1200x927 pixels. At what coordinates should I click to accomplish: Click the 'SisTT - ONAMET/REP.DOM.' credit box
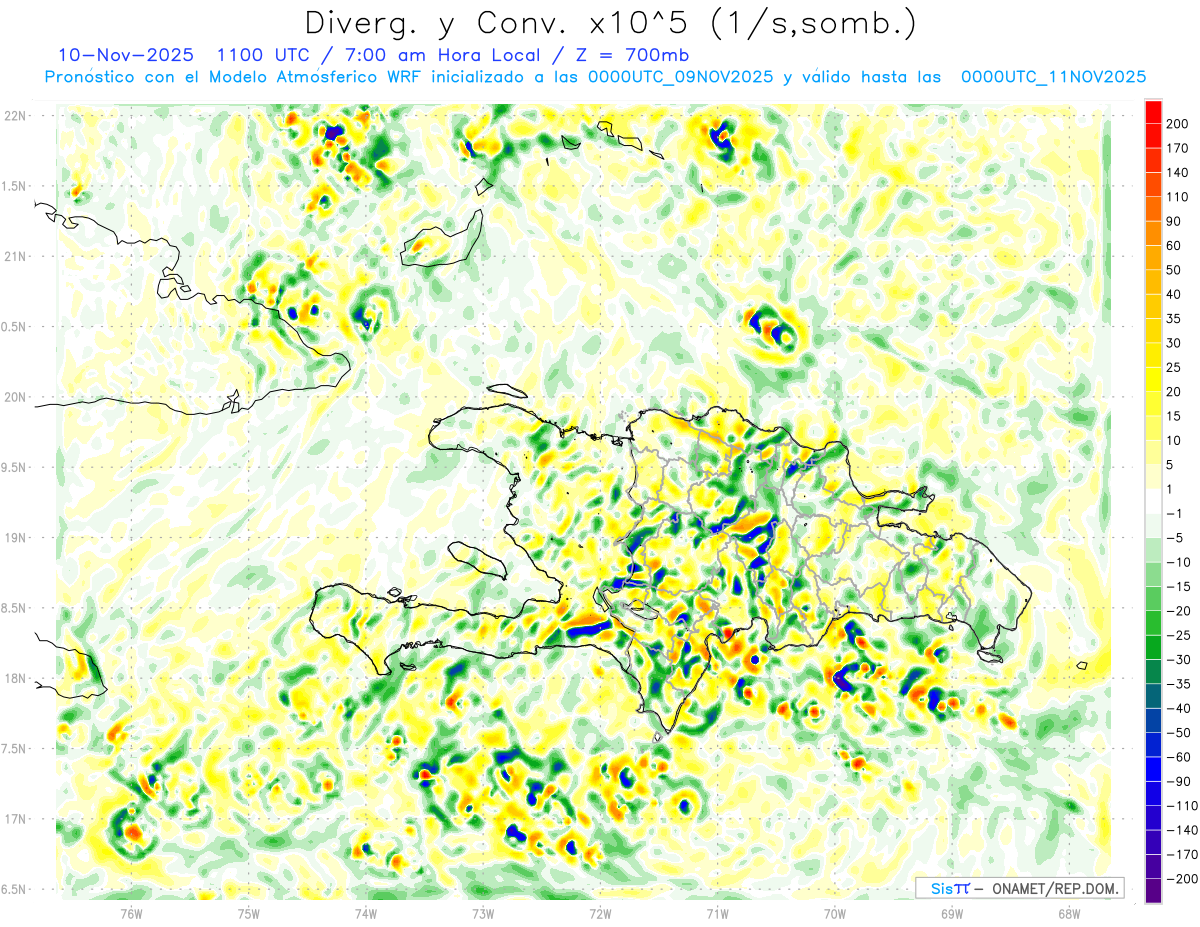(x=1019, y=888)
